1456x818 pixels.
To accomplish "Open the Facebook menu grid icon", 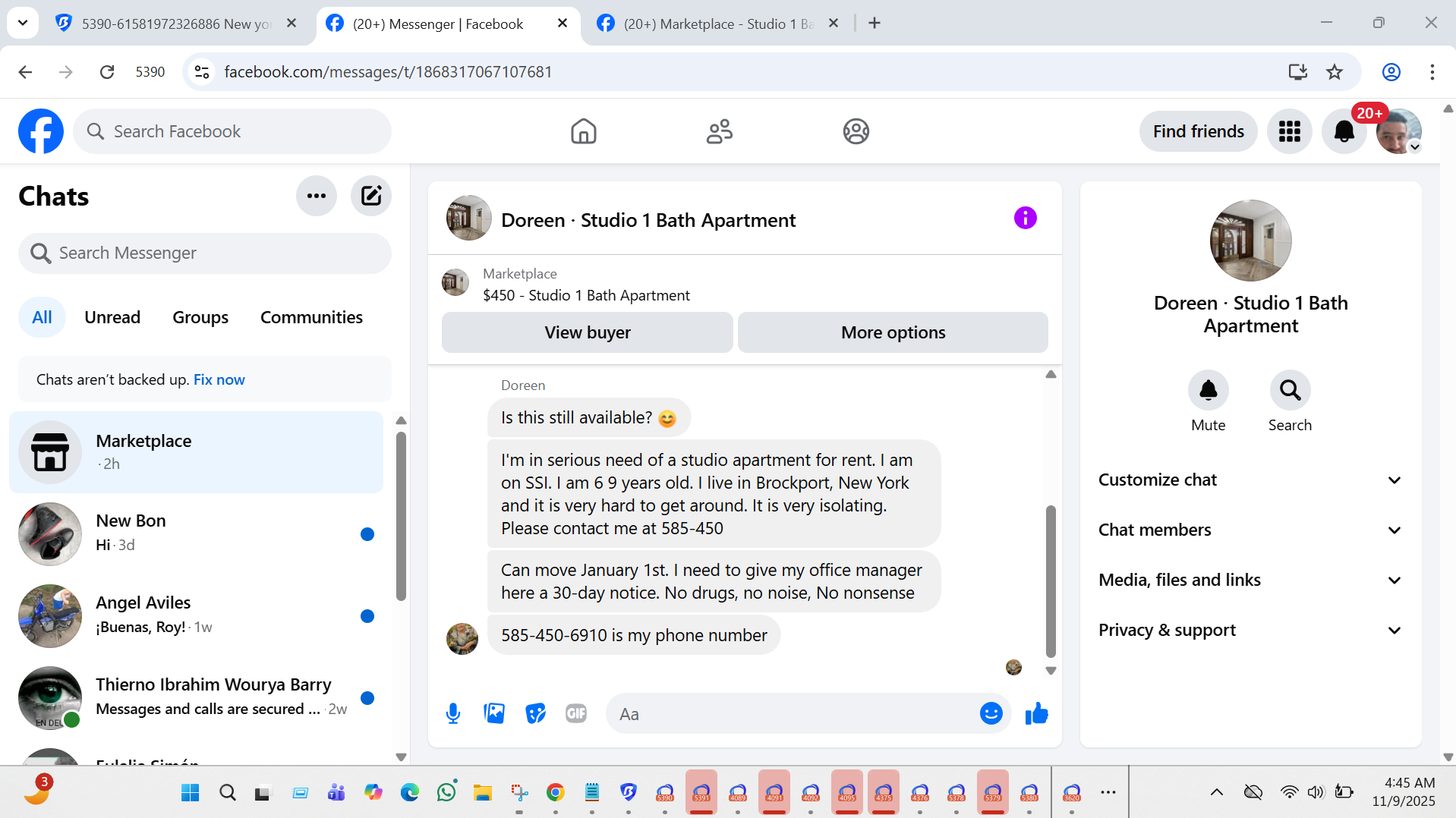I will click(1289, 131).
